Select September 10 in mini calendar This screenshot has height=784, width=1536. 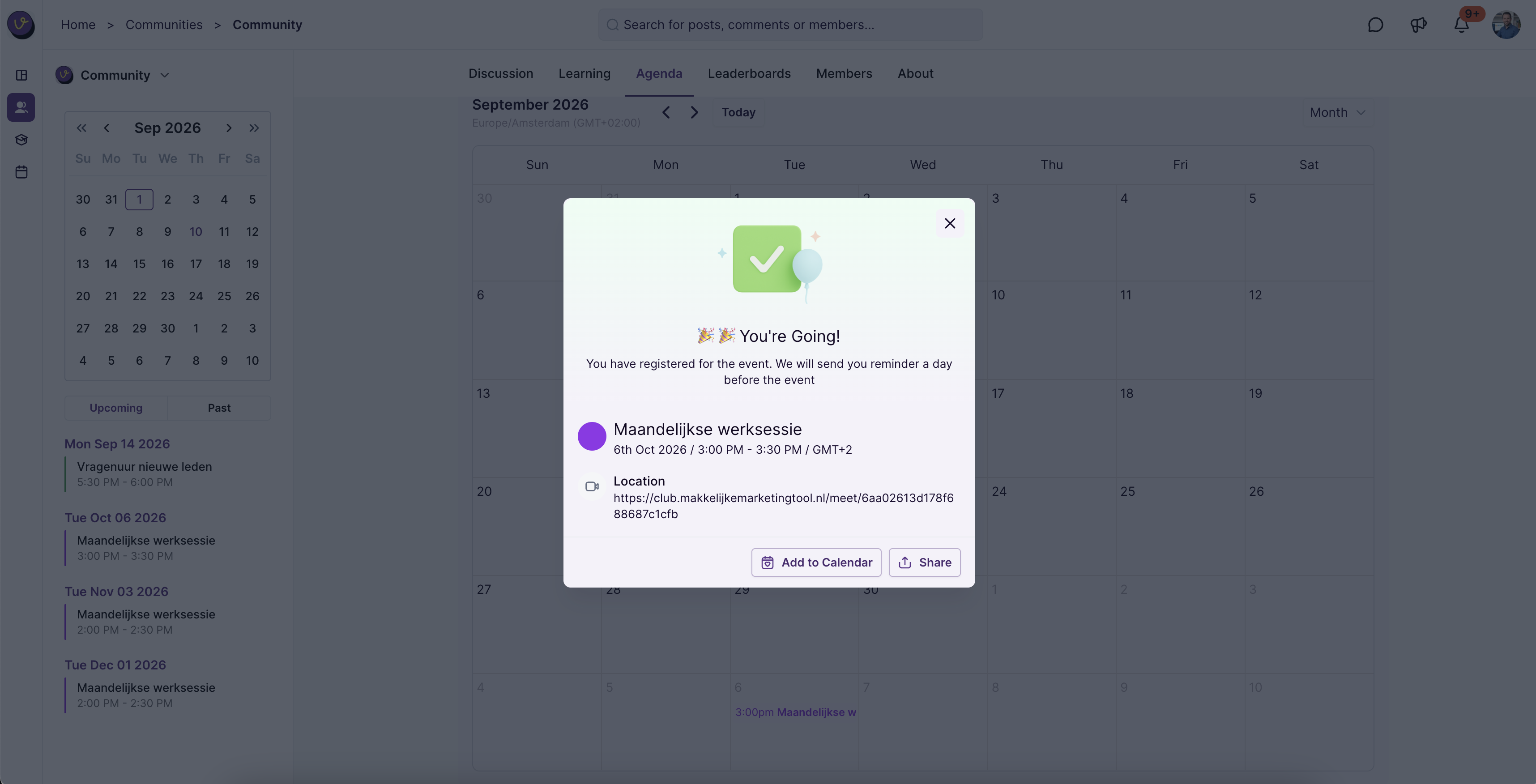(196, 231)
